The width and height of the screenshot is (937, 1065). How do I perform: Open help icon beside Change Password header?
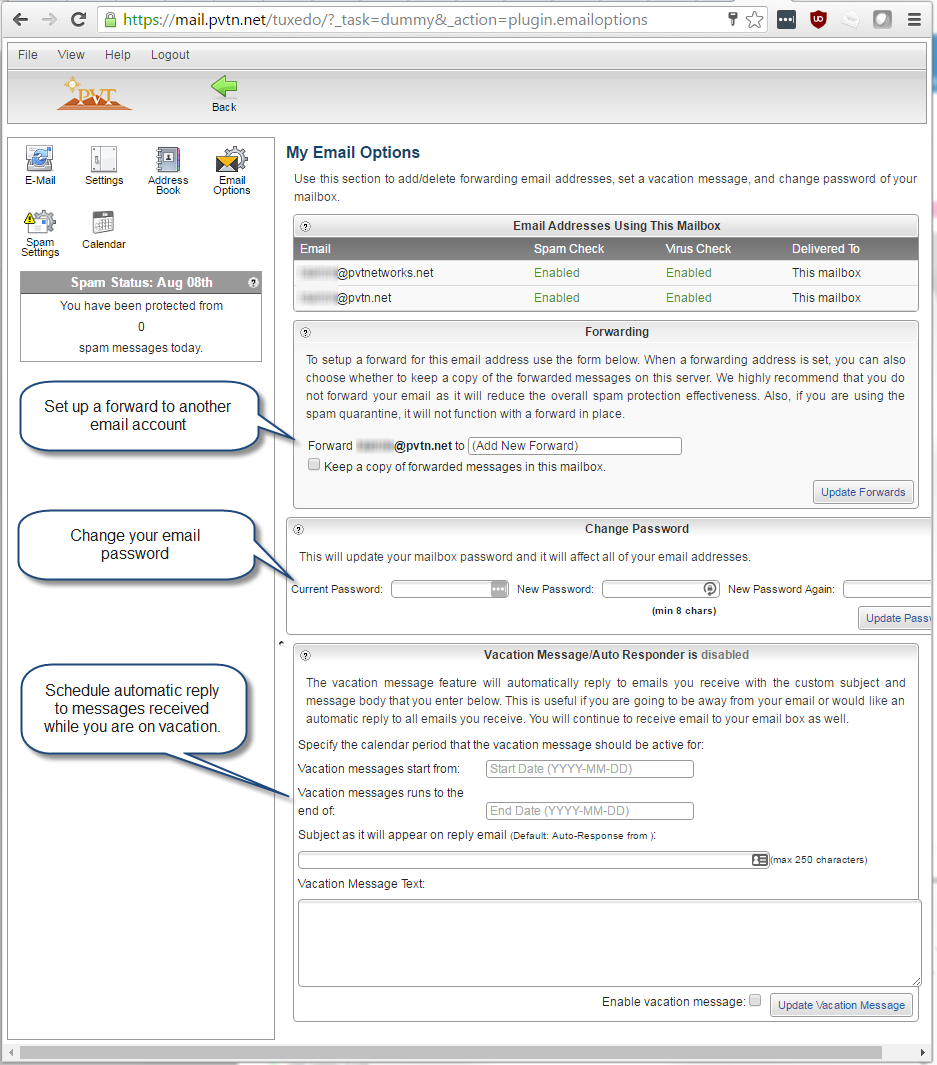coord(299,529)
